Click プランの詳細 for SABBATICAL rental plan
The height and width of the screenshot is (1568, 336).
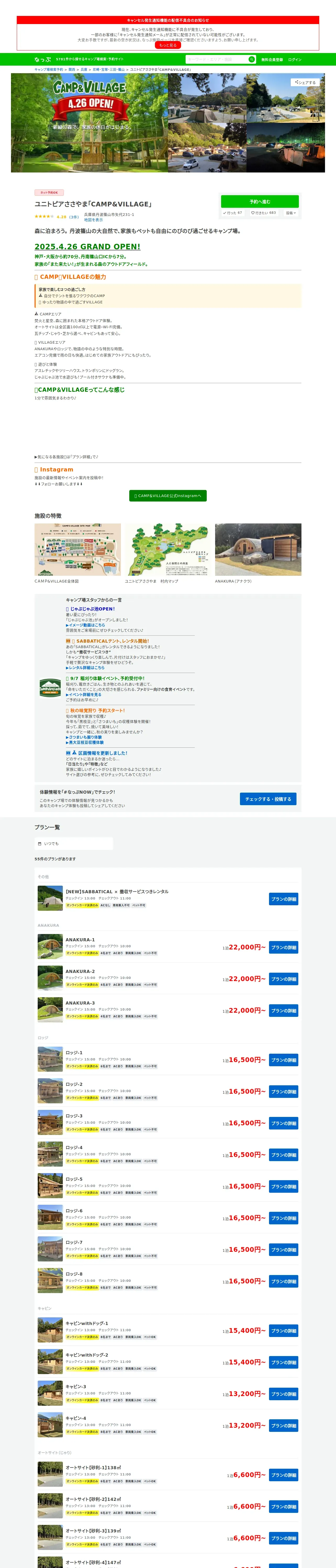[x=284, y=899]
